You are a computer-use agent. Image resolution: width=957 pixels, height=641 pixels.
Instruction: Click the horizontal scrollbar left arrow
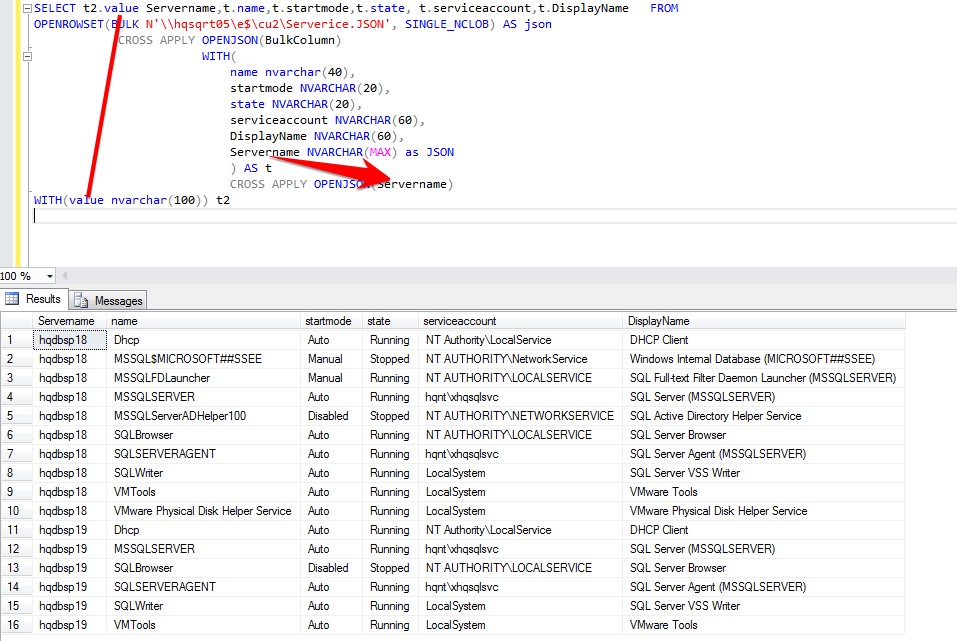66,276
